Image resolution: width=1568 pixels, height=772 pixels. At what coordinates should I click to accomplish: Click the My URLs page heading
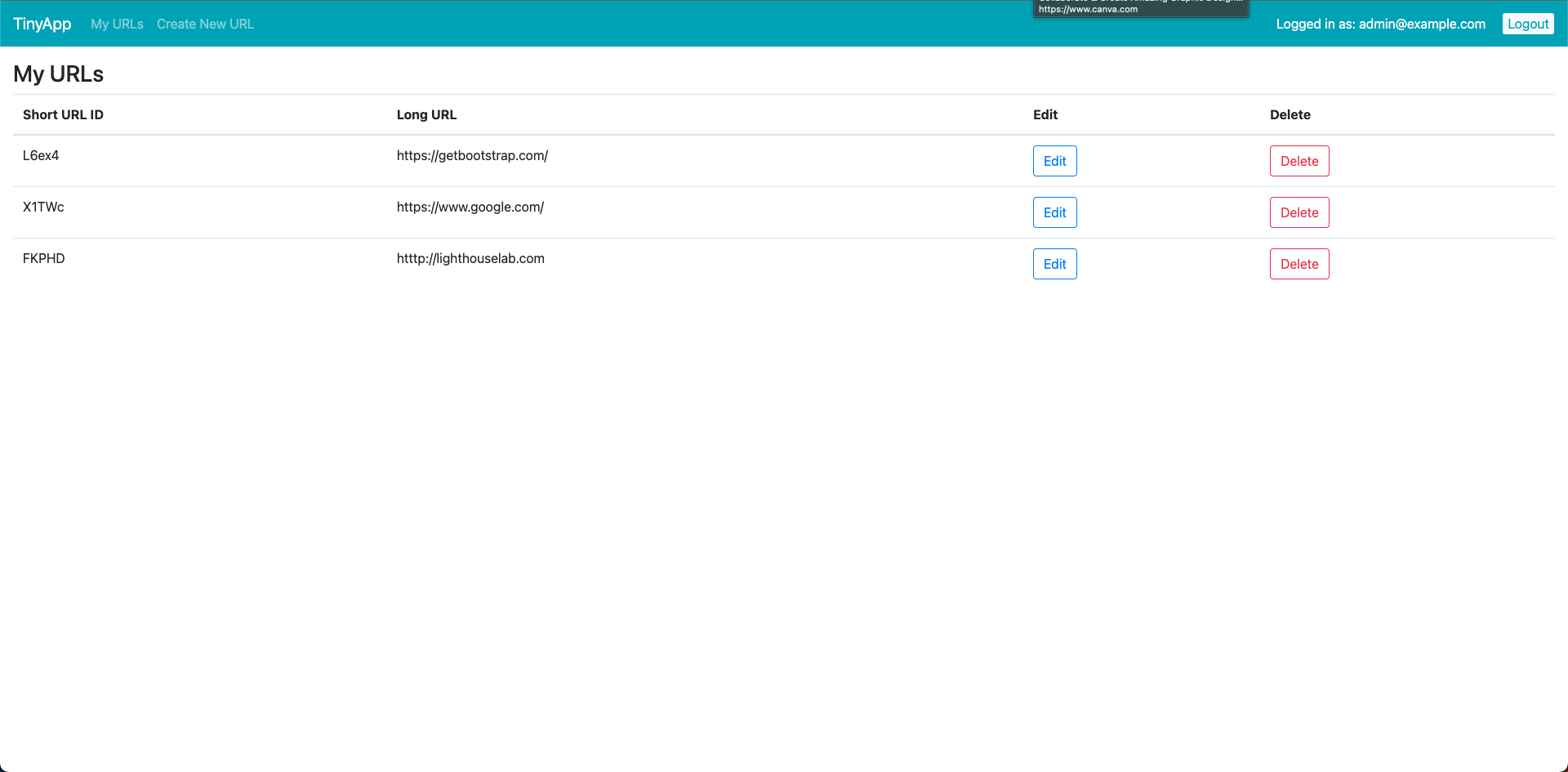point(59,74)
